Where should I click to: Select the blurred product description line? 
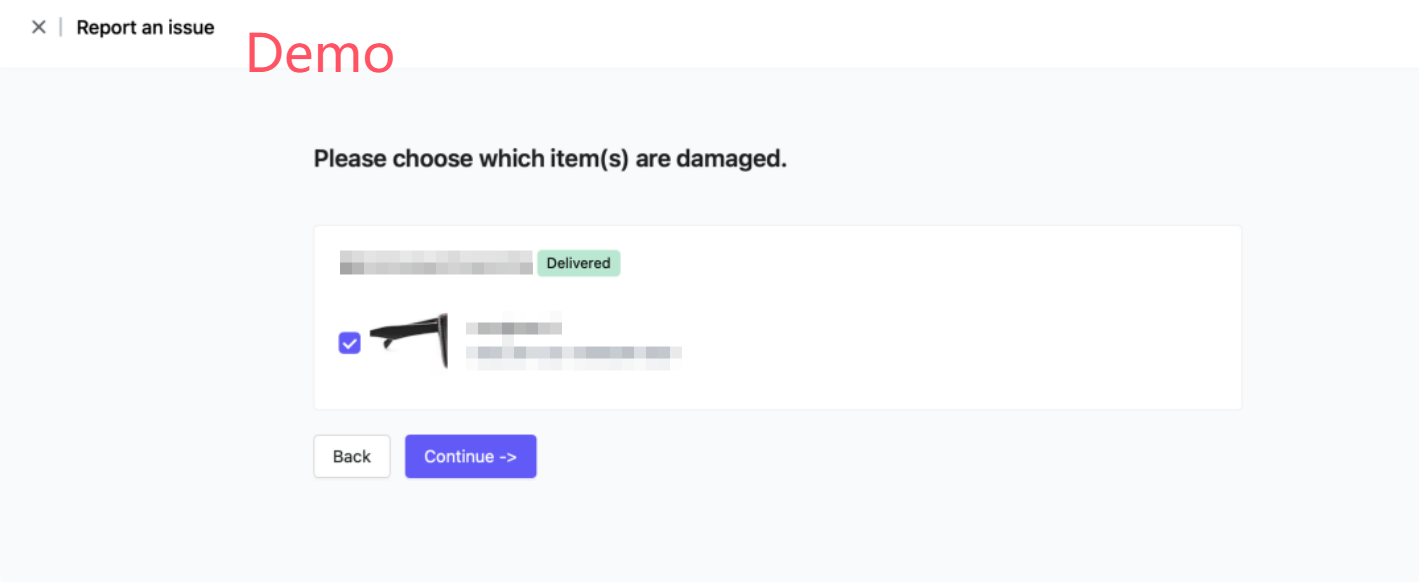click(574, 352)
